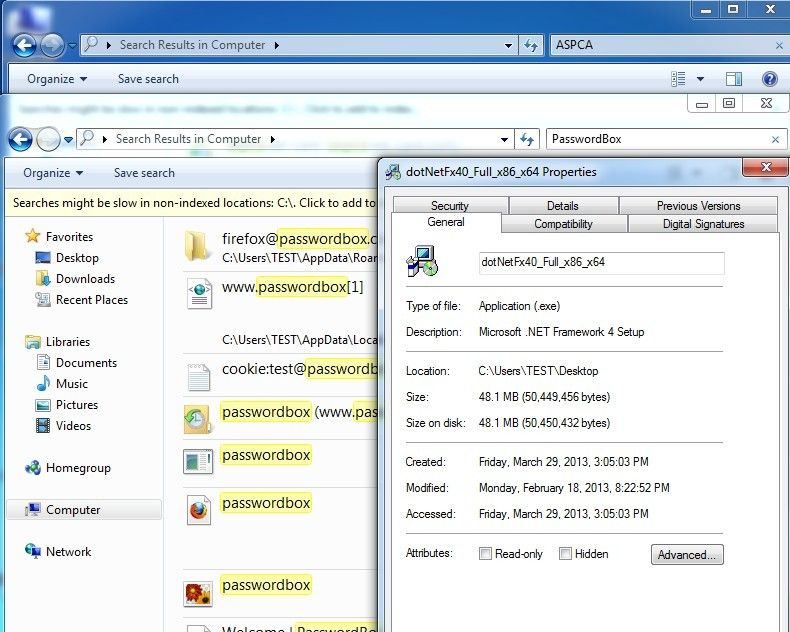
Task: Click the Location value C:\Users\TEST\Desktop
Action: point(538,371)
